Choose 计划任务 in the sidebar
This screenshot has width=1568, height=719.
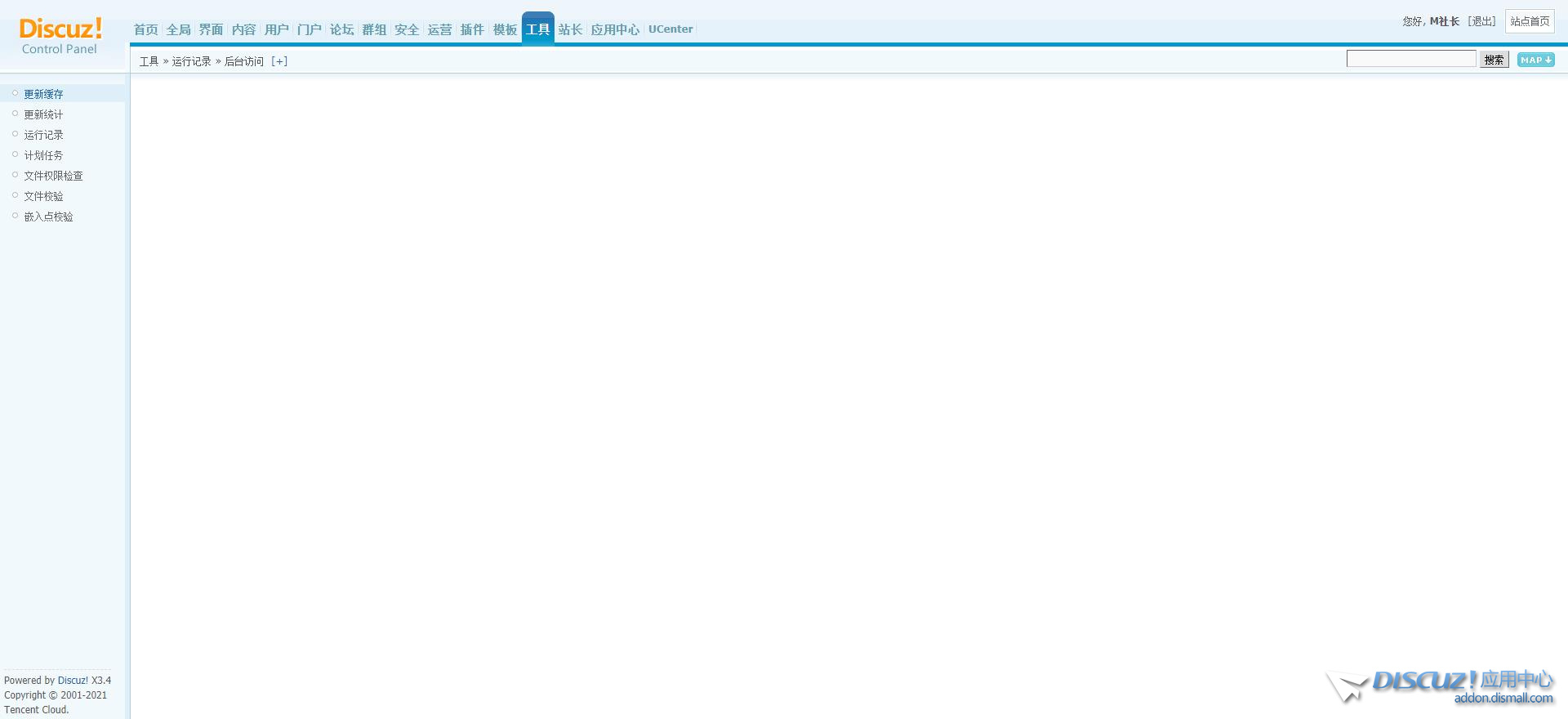pos(43,155)
